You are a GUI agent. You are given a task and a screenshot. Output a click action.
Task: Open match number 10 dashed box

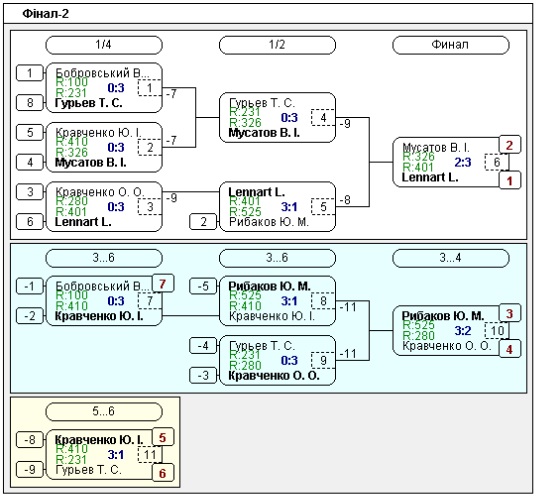coord(496,330)
